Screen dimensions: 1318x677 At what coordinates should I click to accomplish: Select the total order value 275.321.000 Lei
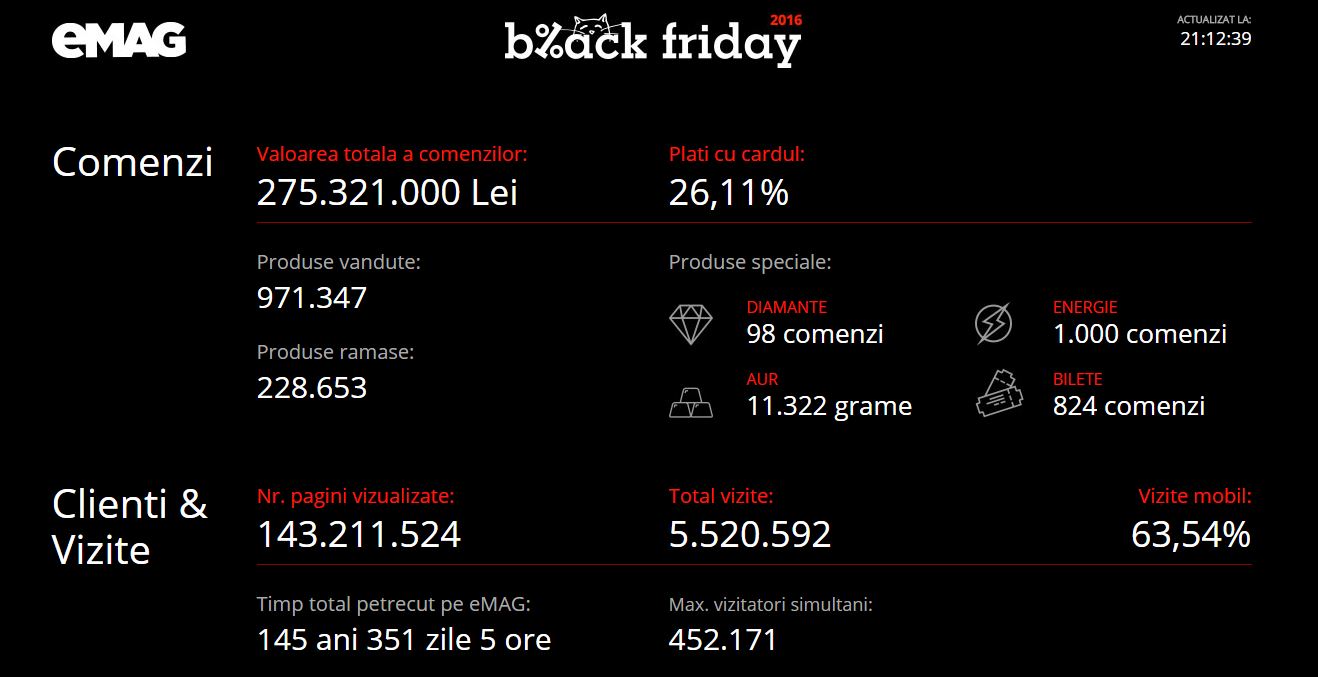(387, 192)
